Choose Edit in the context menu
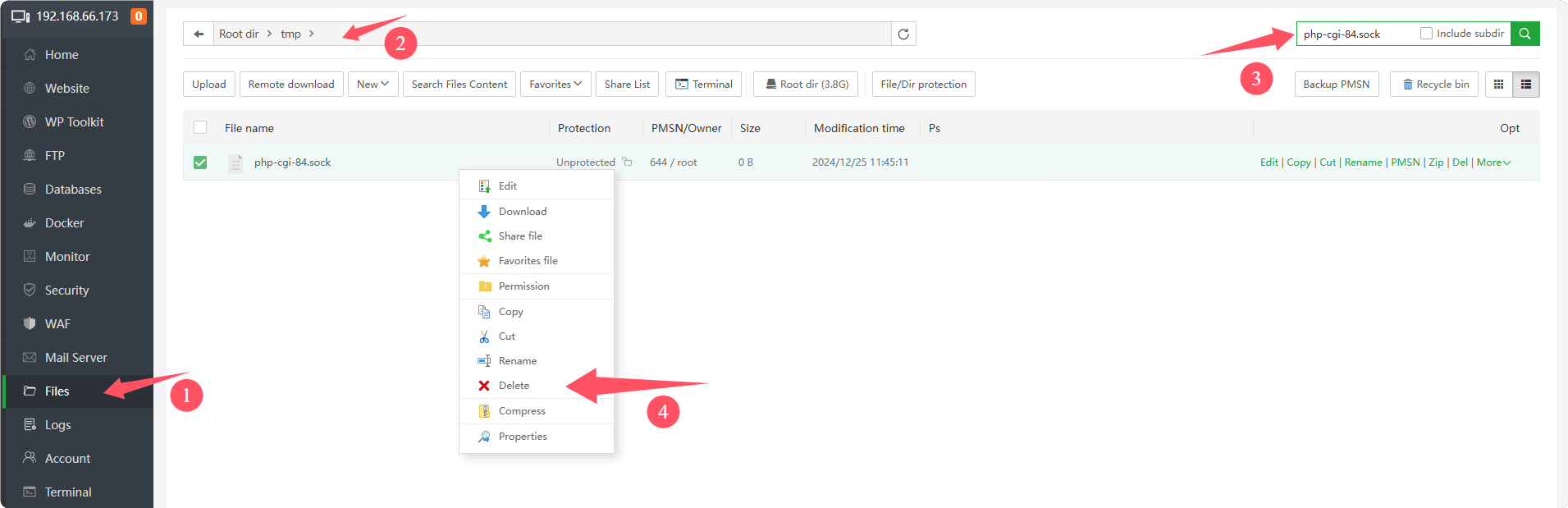 (537, 186)
